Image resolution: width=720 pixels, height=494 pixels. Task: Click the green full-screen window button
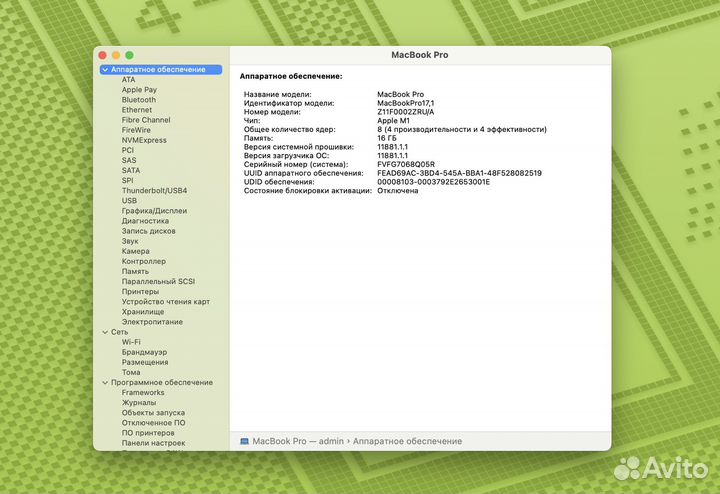click(x=129, y=55)
